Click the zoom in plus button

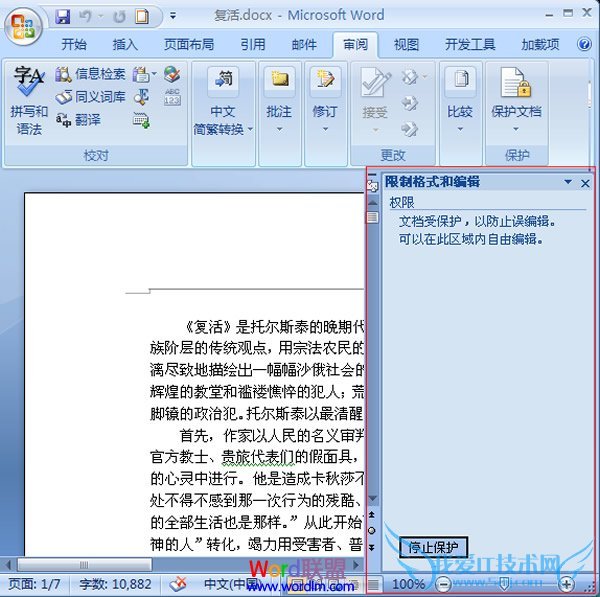[566, 584]
